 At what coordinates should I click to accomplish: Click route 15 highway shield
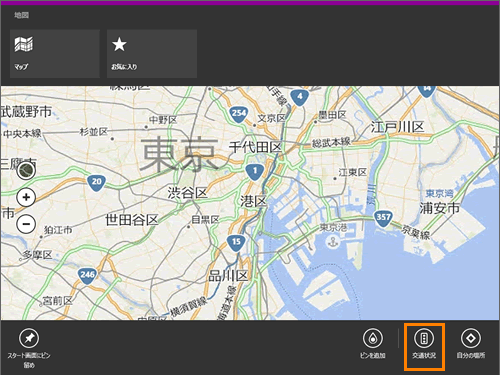click(x=236, y=242)
